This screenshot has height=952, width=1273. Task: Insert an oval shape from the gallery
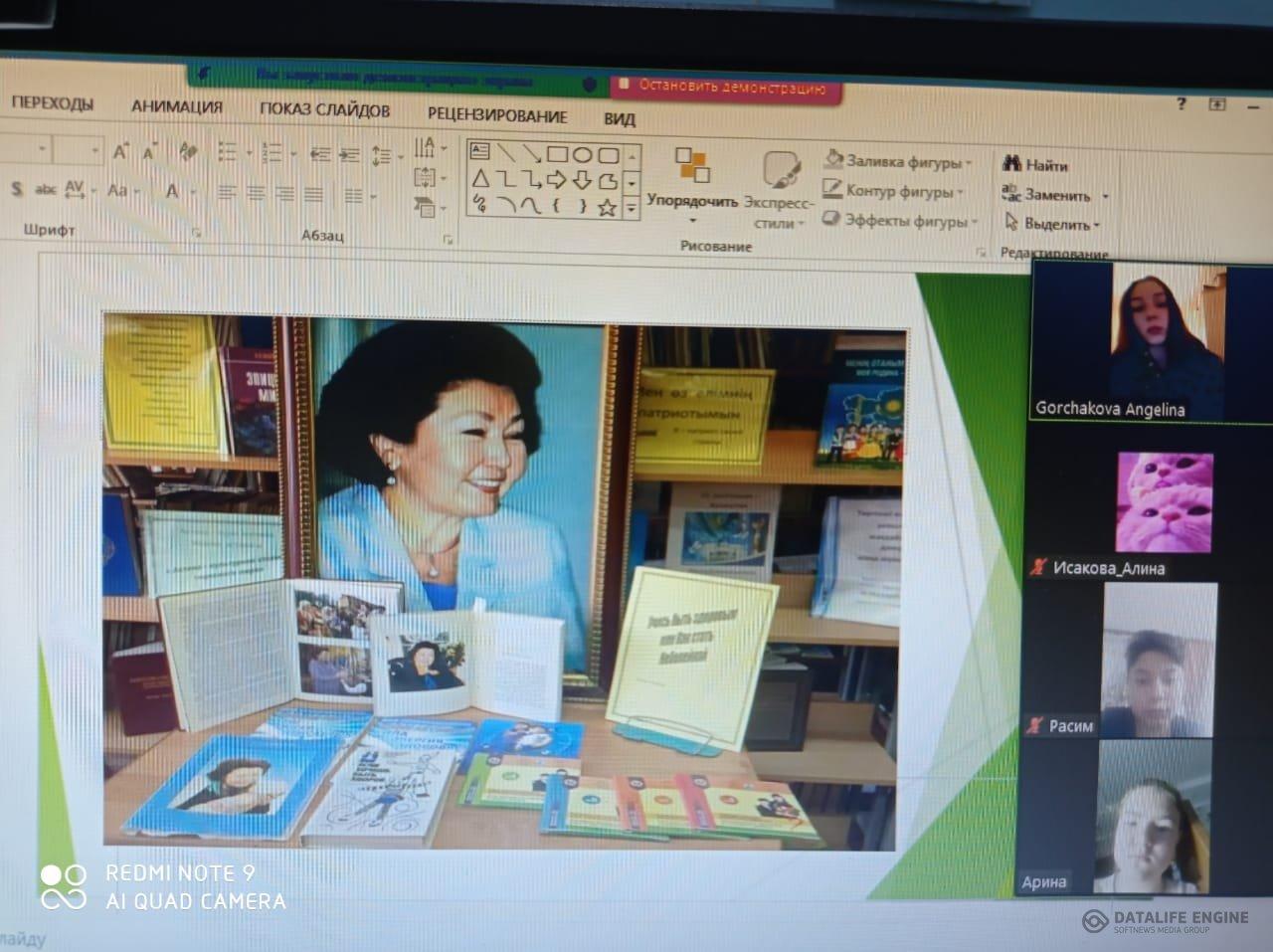point(583,154)
